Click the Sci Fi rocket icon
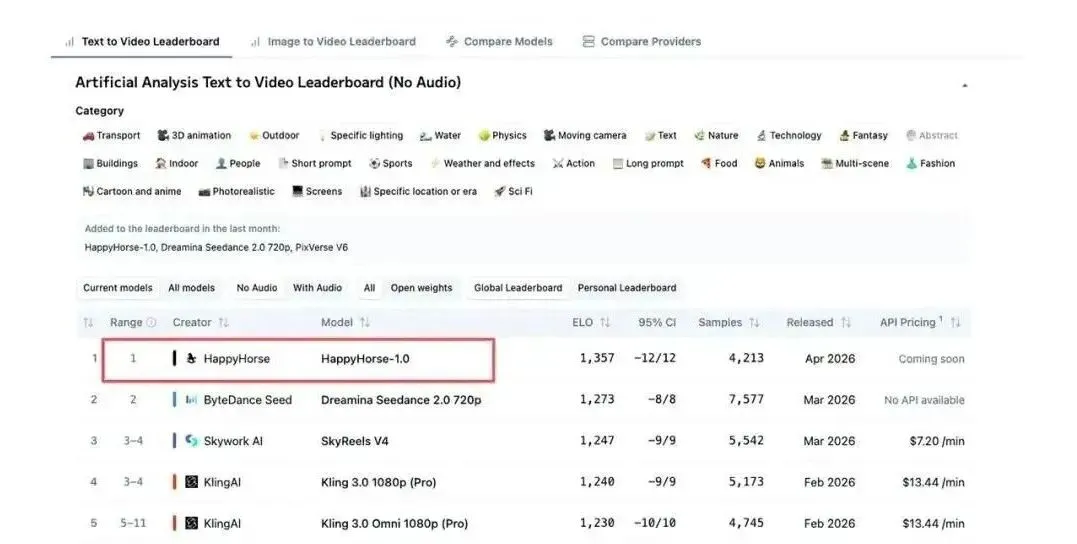Image resolution: width=1077 pixels, height=544 pixels. pos(499,192)
